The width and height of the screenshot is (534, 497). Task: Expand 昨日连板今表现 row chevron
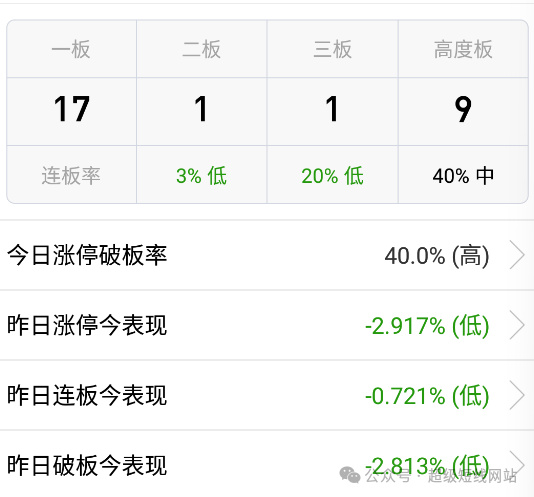(517, 395)
